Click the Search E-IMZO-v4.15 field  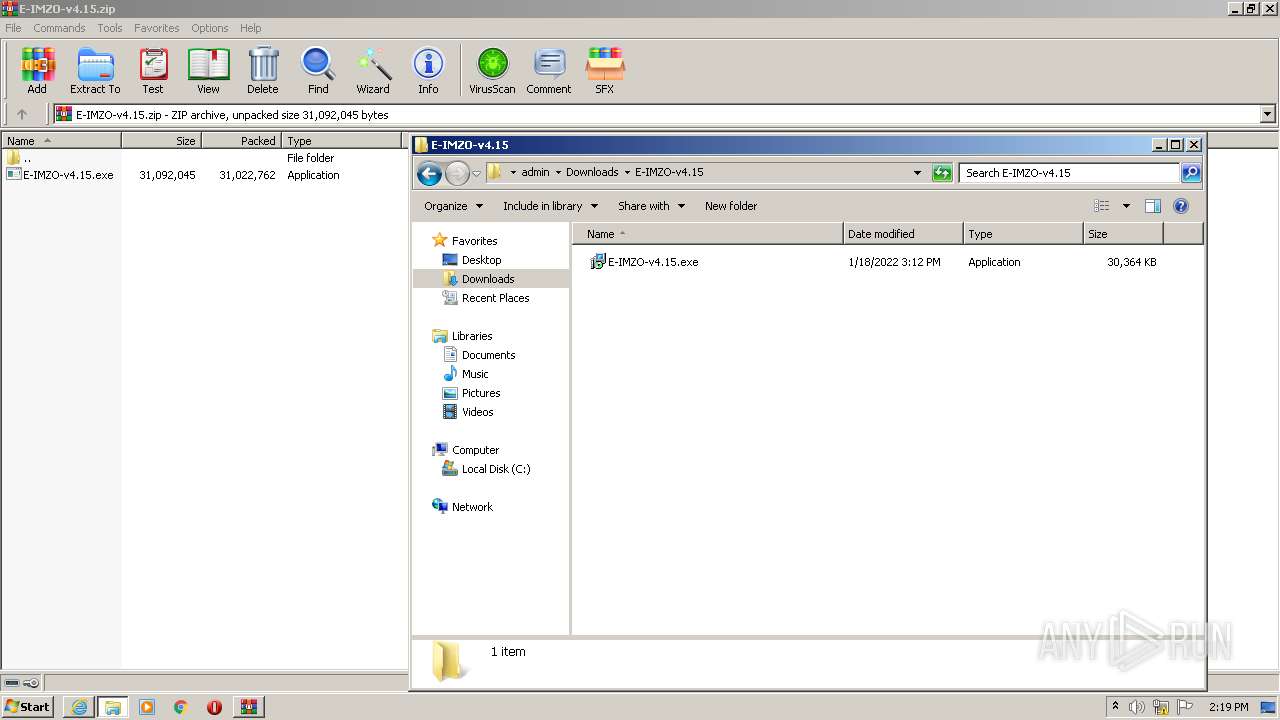(x=1069, y=173)
